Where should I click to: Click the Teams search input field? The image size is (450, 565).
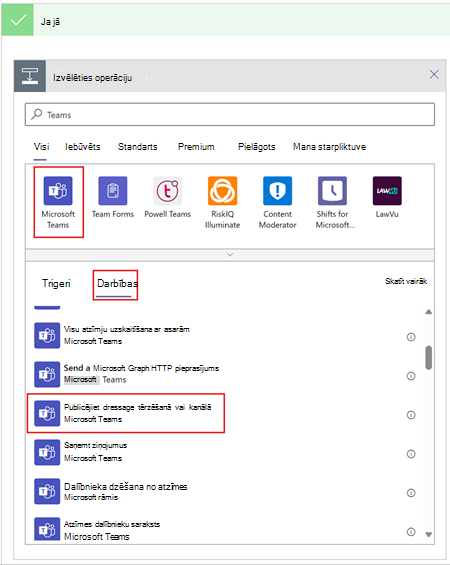230,115
